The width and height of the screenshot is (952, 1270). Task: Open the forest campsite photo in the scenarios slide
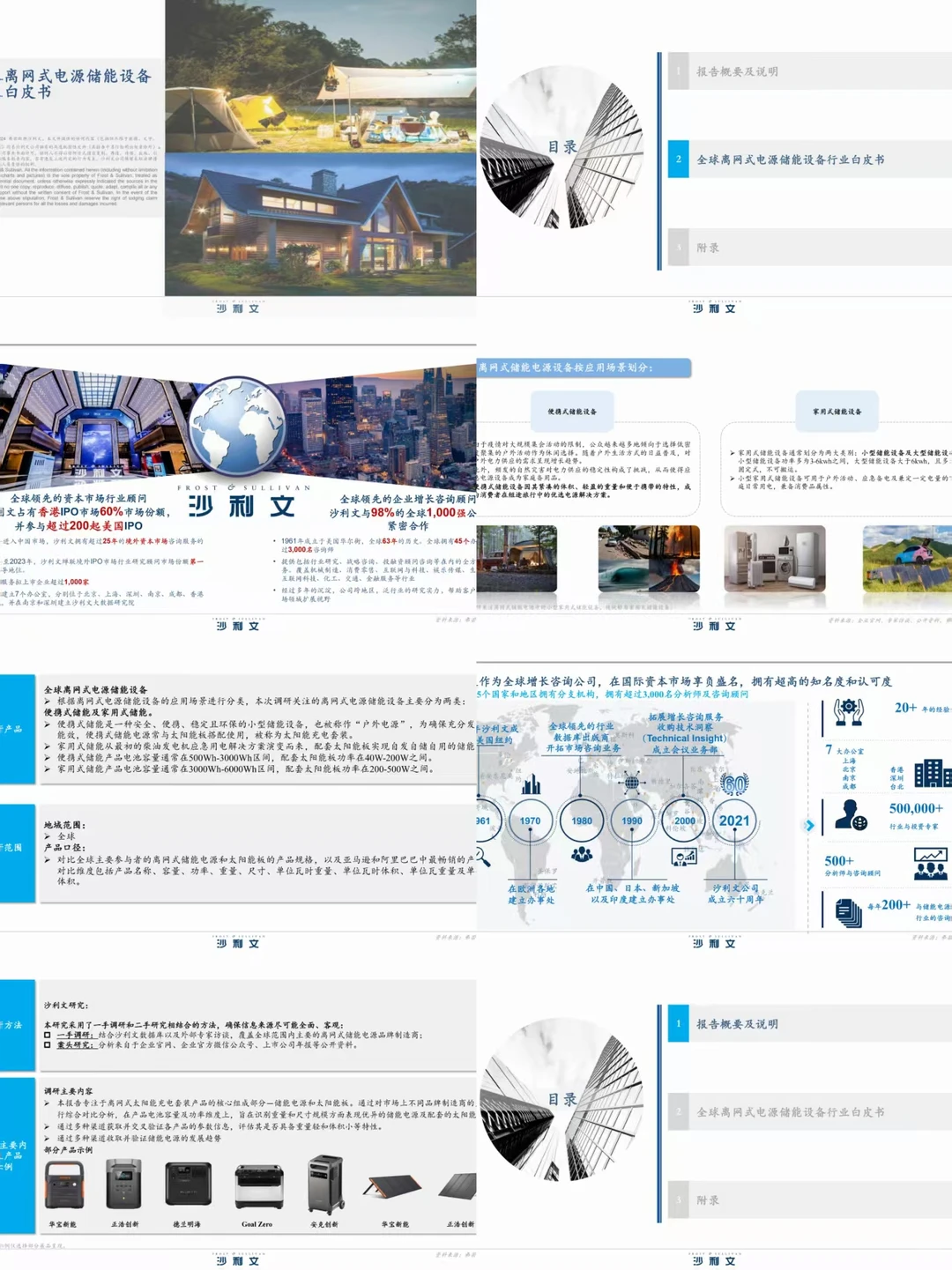coord(517,559)
